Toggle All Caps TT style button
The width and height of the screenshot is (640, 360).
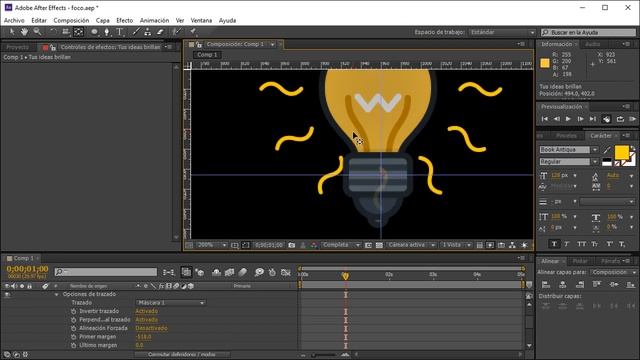(x=581, y=244)
